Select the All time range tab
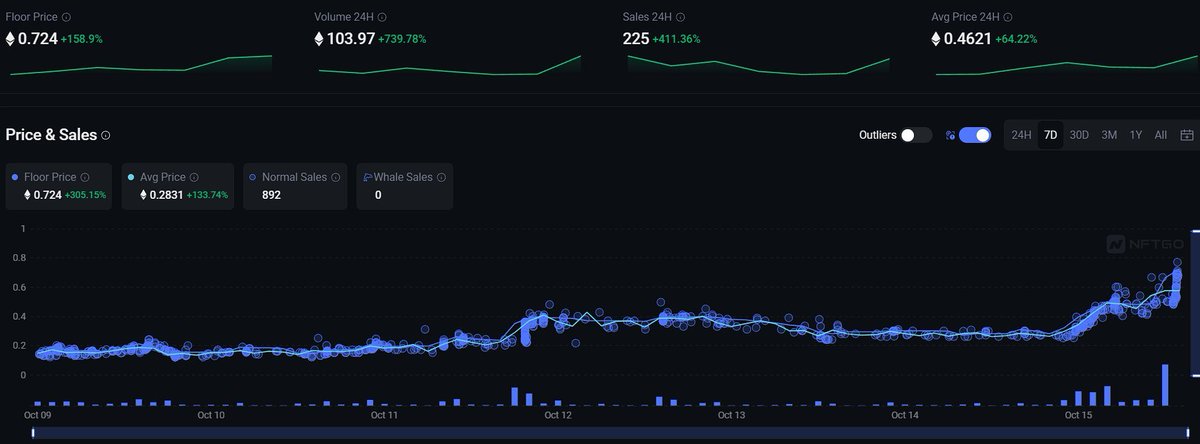This screenshot has height=444, width=1200. click(1161, 135)
